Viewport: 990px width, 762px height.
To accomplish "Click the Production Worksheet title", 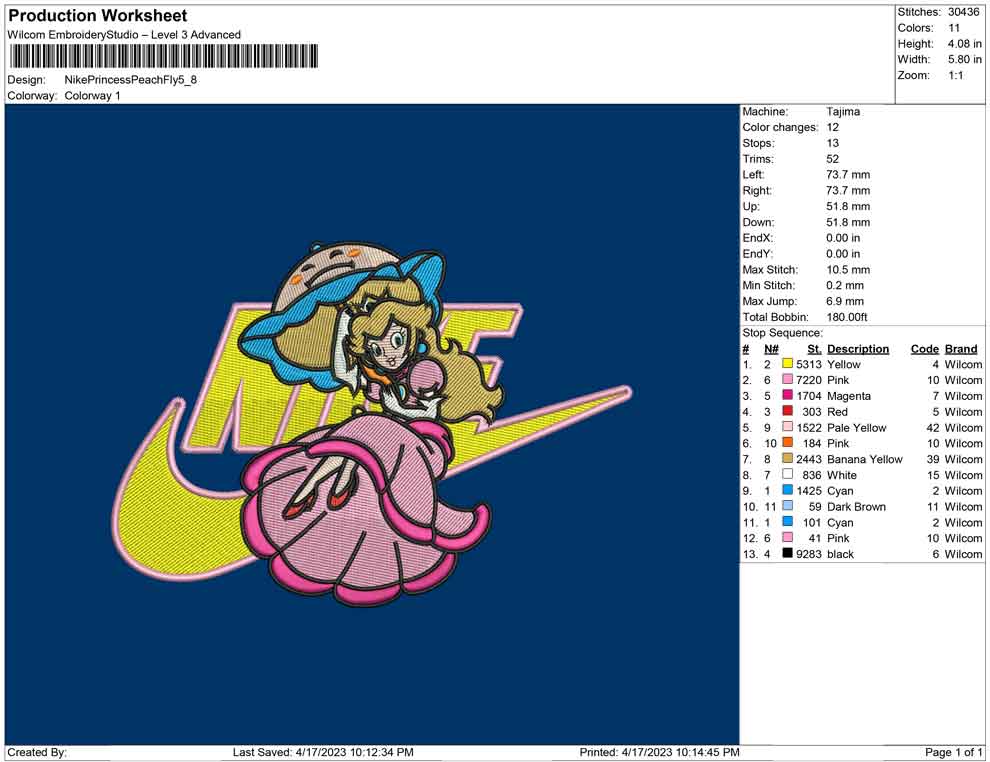I will pos(97,16).
